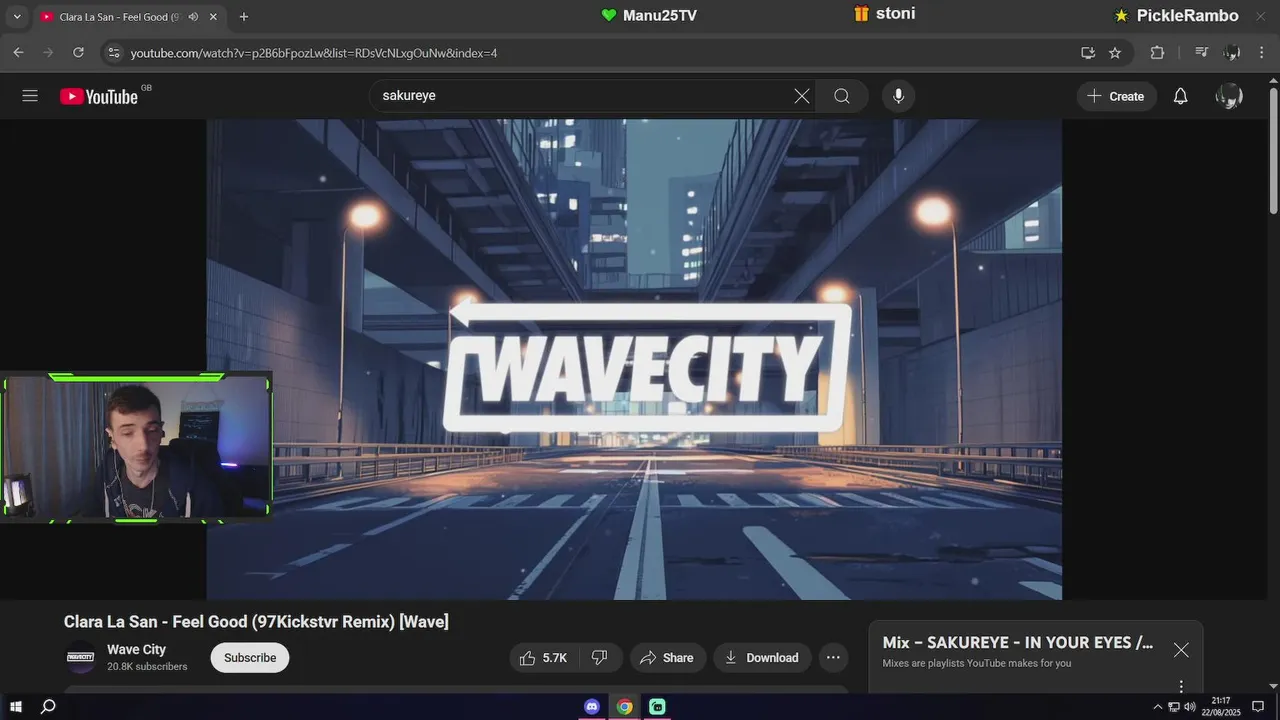Click the scrollbar down arrow
Image resolution: width=1280 pixels, height=720 pixels.
pos(1273,685)
